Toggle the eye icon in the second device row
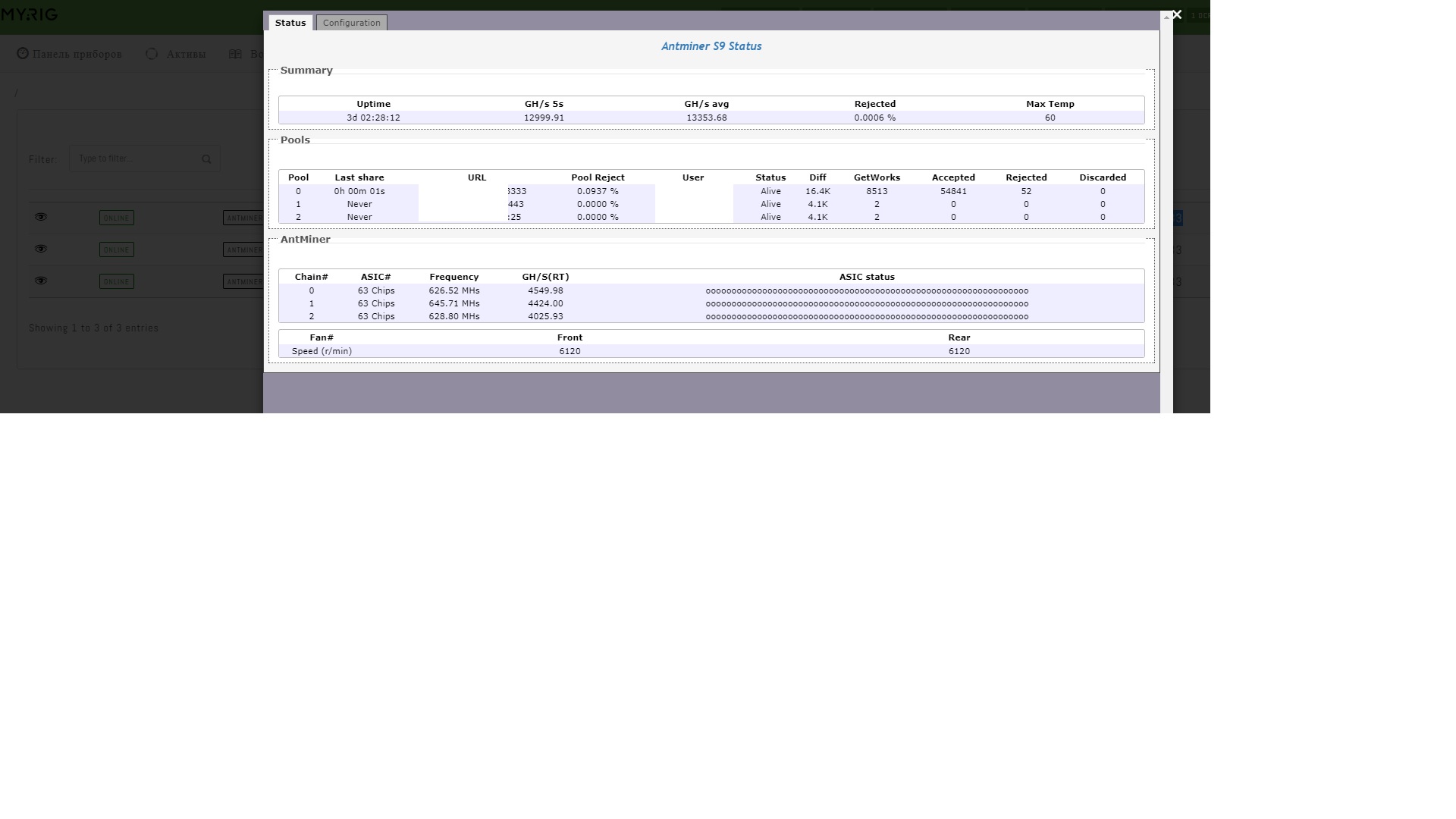The width and height of the screenshot is (1456, 819). tap(41, 249)
